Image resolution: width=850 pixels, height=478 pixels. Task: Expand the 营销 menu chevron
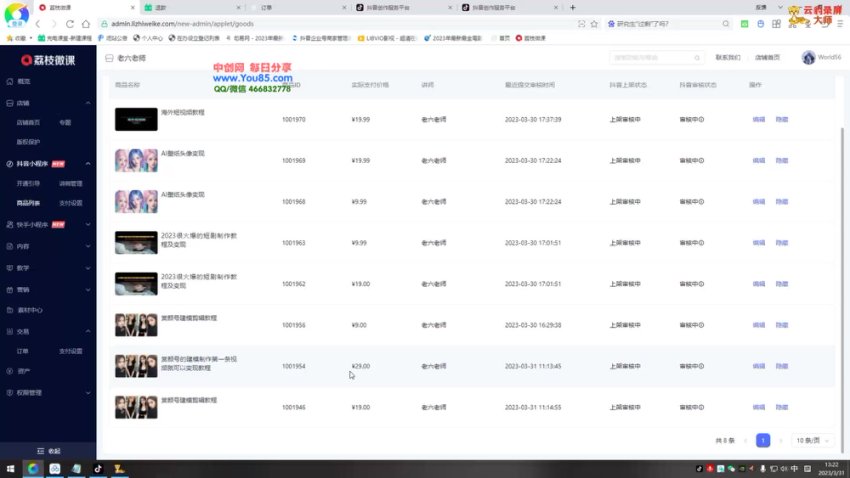click(88, 290)
